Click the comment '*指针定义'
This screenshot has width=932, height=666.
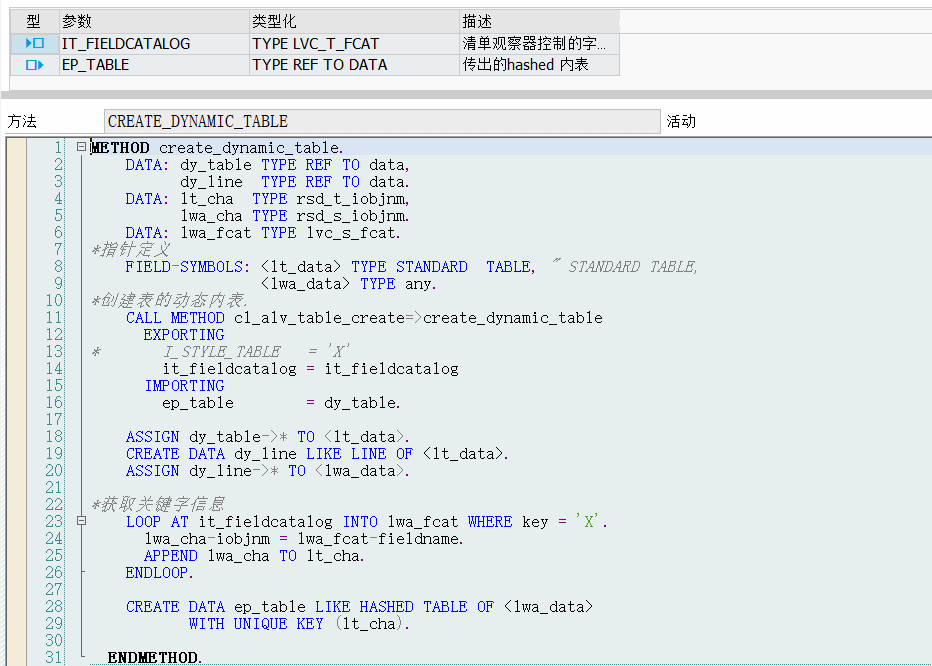(131, 250)
